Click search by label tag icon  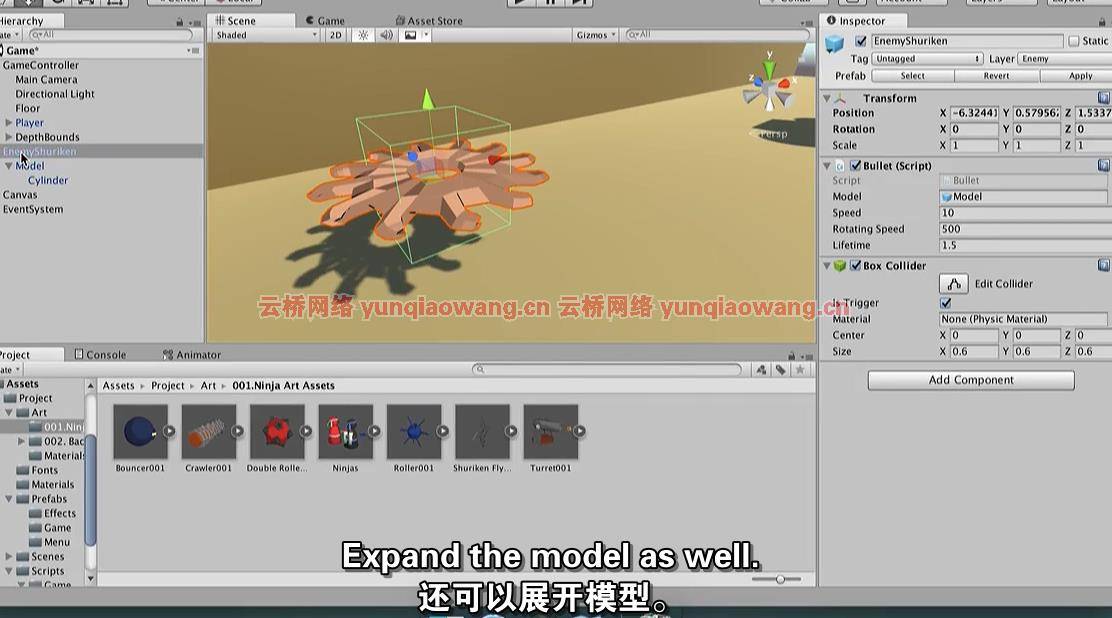(x=781, y=370)
